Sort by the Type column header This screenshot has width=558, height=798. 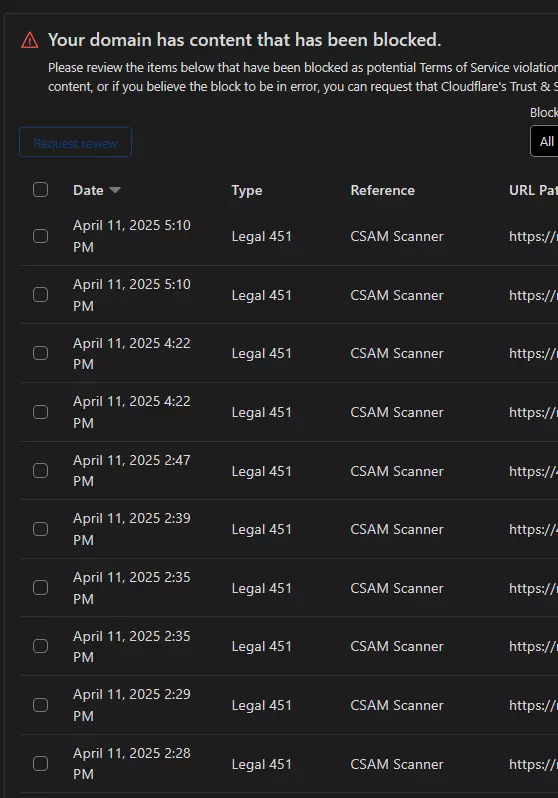247,190
